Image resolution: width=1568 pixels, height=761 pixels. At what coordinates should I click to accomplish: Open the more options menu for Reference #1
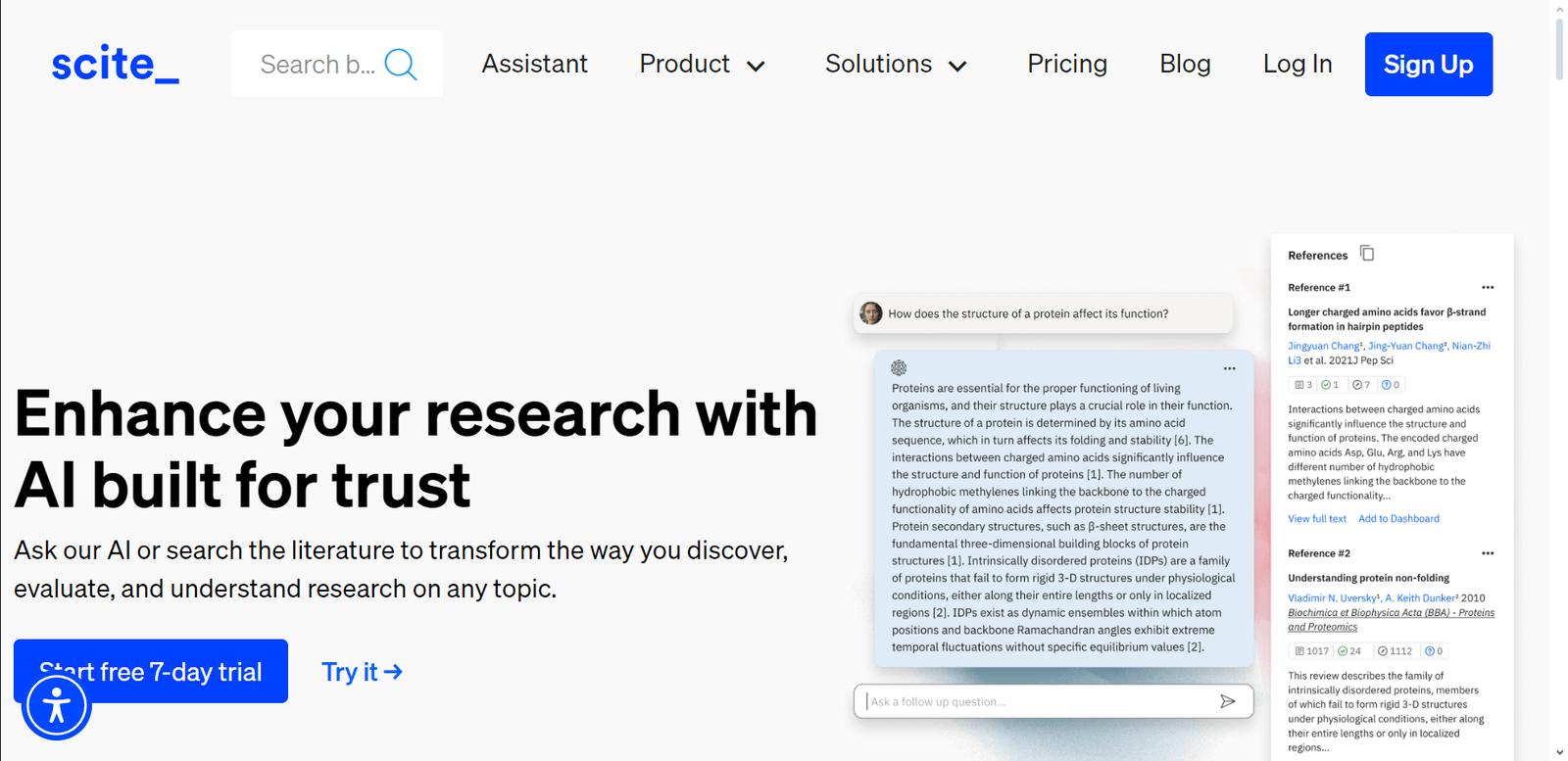coord(1488,287)
